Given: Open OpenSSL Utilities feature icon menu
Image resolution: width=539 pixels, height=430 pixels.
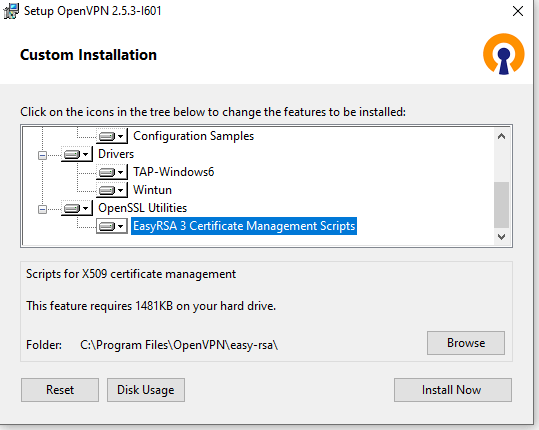Looking at the screenshot, I should click(x=77, y=208).
